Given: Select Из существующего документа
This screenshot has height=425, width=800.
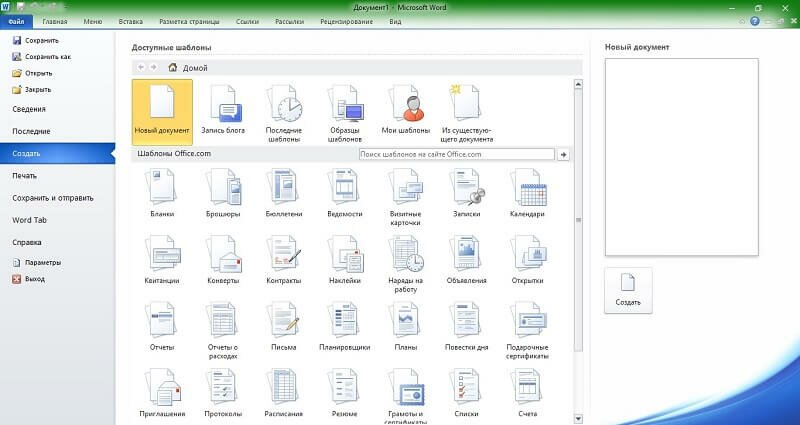Looking at the screenshot, I should coord(467,113).
